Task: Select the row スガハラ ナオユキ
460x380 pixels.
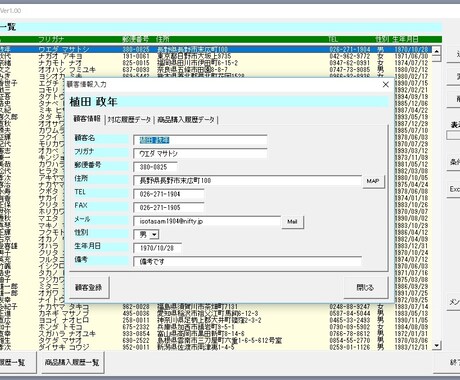Action: pos(216,333)
